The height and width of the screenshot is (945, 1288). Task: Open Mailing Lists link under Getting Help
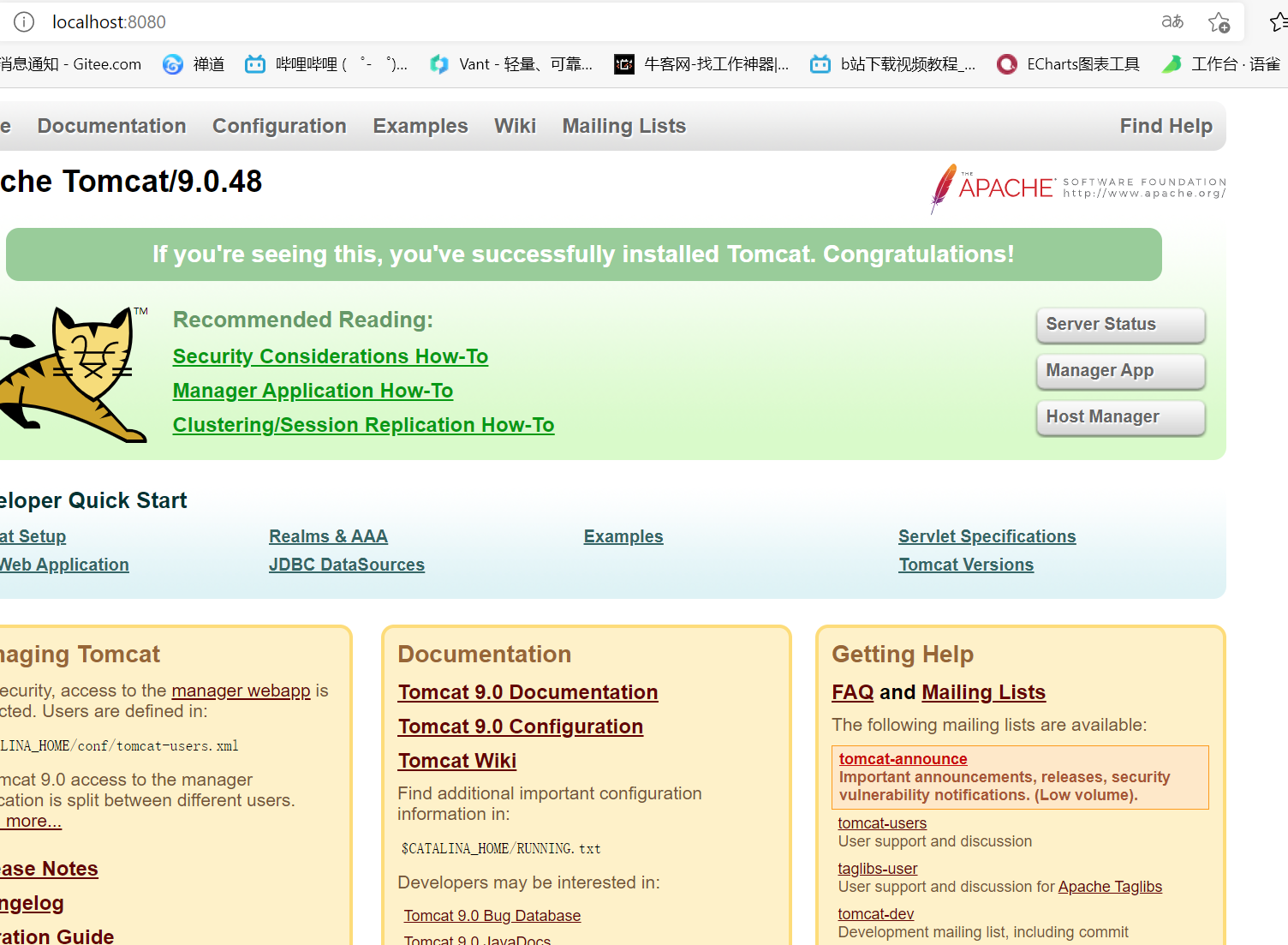point(984,692)
